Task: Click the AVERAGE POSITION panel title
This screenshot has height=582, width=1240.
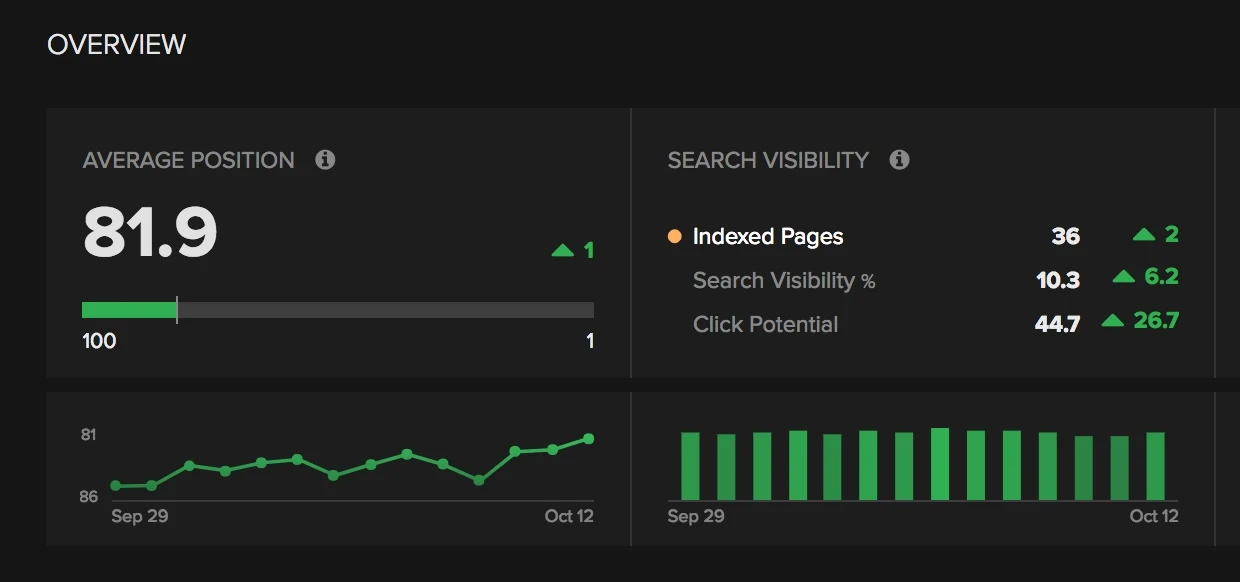Action: coord(188,160)
